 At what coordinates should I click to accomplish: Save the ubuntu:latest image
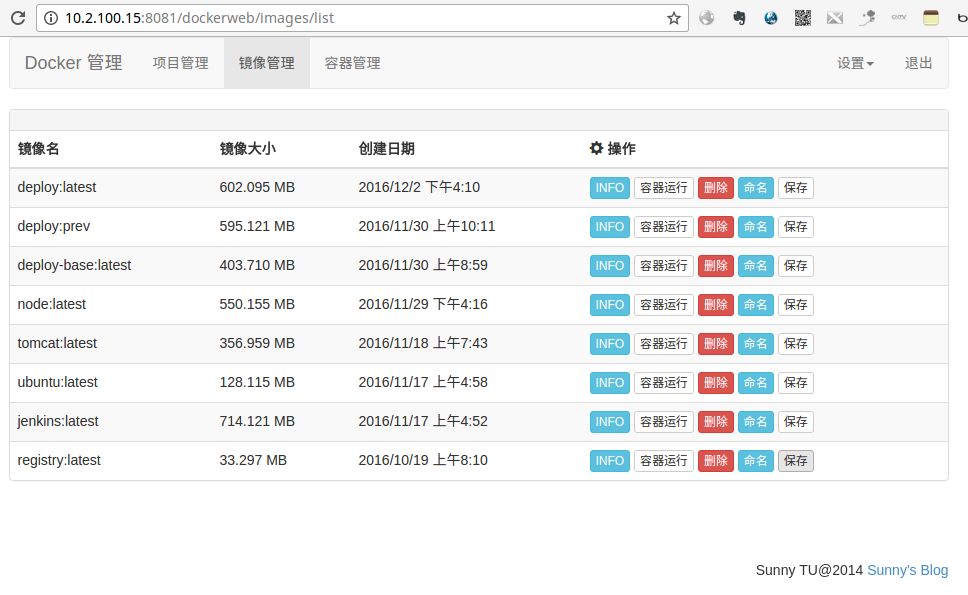[796, 383]
